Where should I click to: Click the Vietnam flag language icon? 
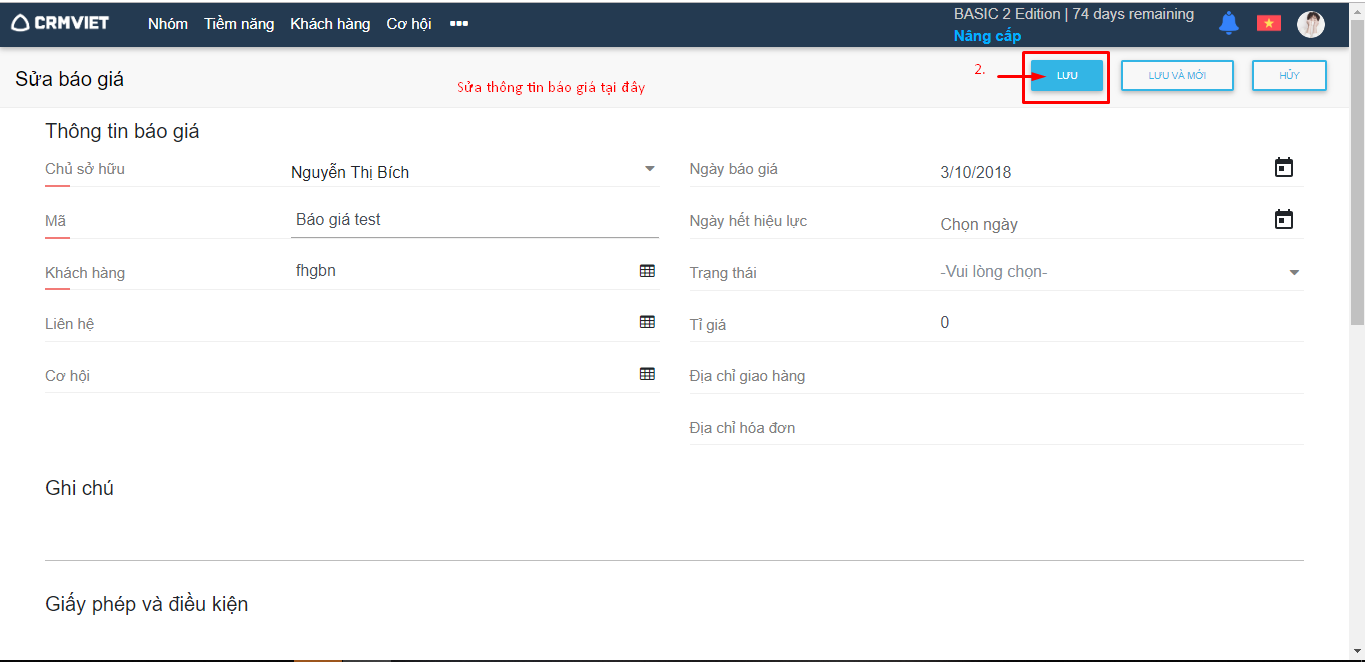(x=1269, y=23)
